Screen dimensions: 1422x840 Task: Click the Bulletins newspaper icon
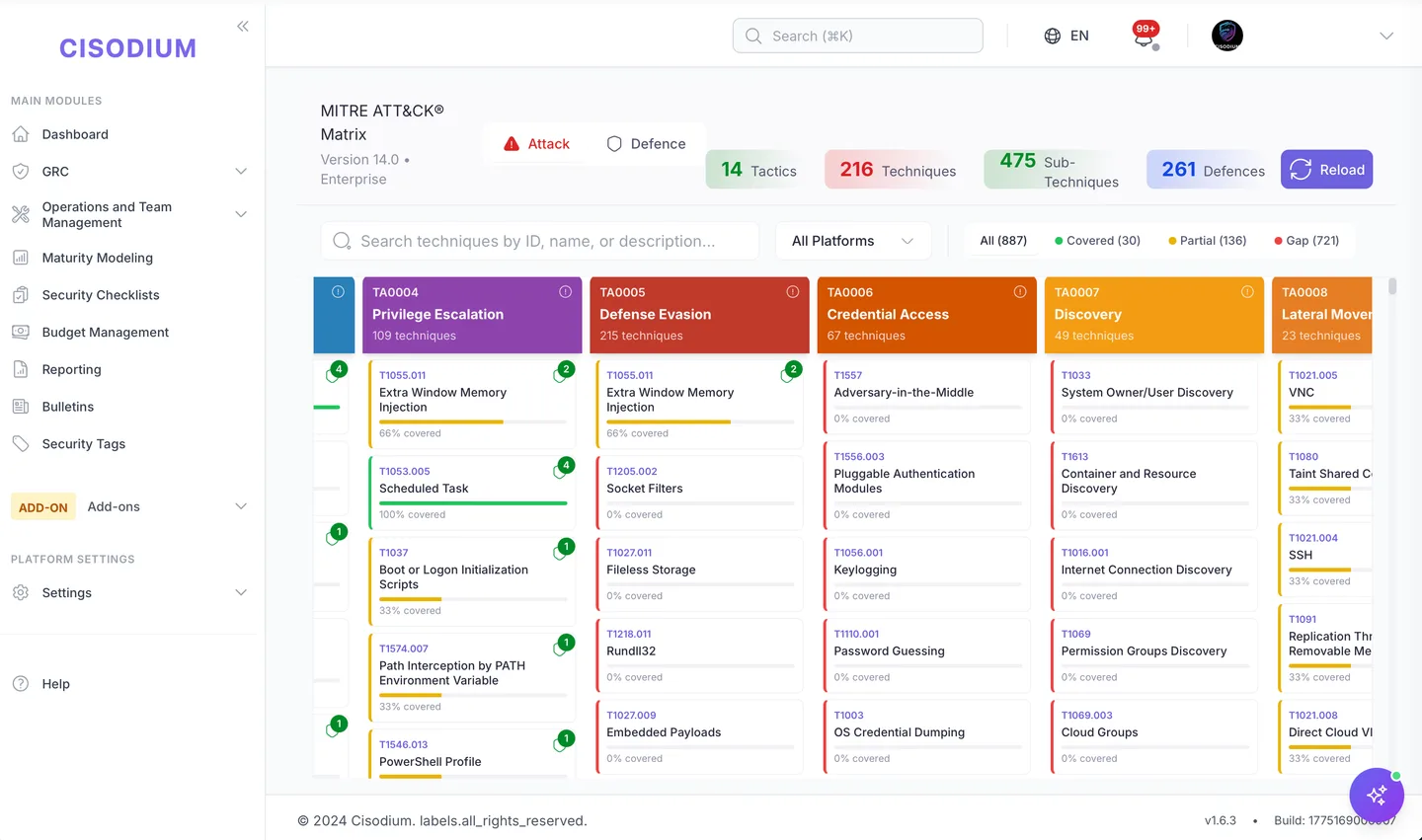(x=21, y=407)
